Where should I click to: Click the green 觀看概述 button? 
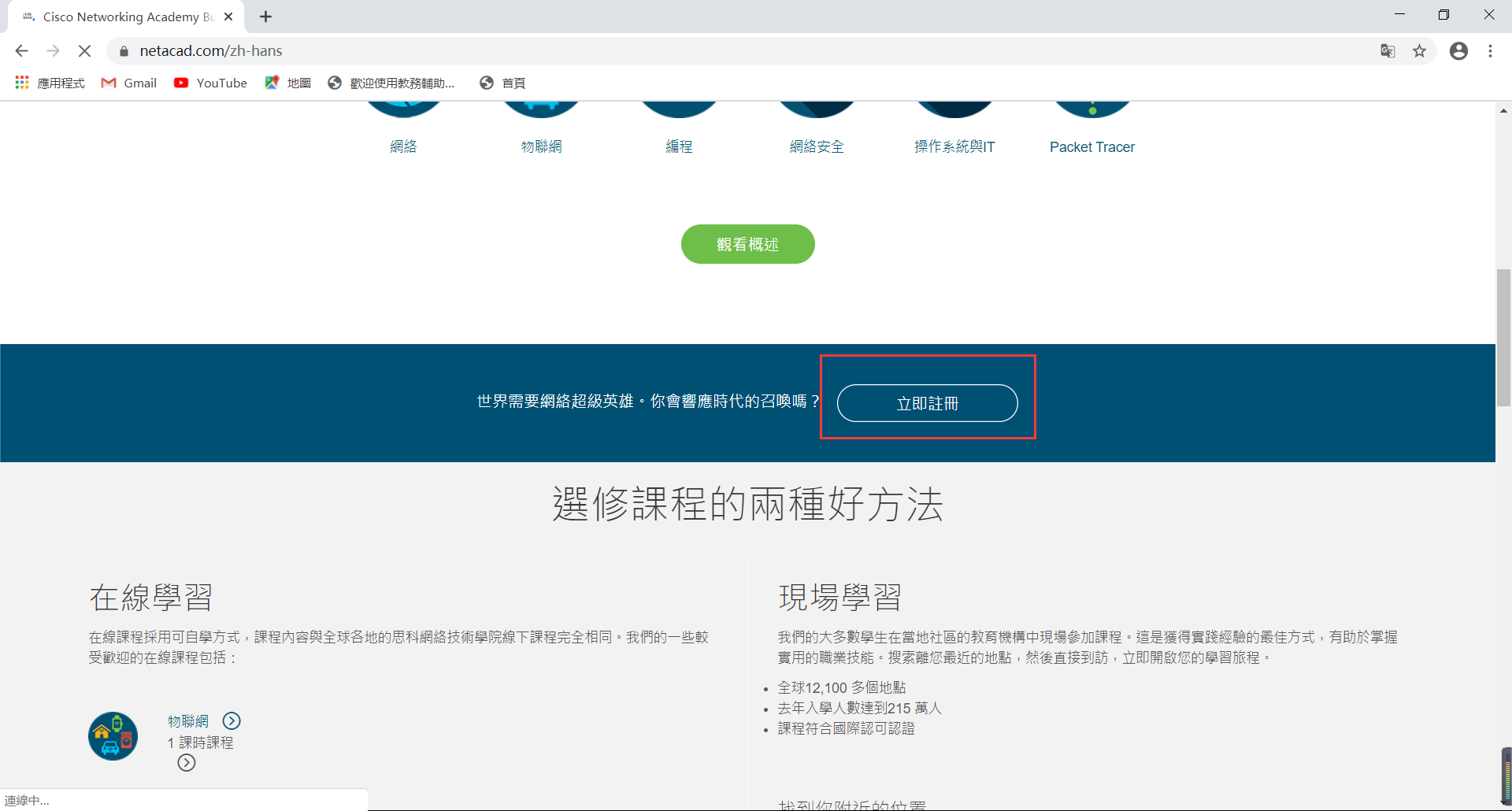point(747,244)
